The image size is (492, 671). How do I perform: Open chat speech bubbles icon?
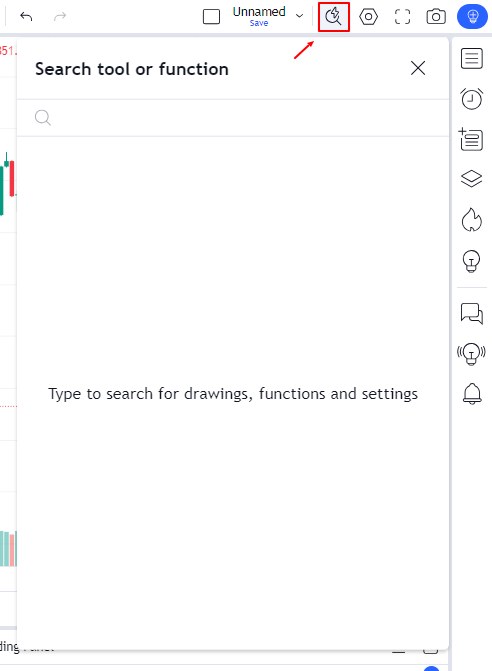tap(472, 313)
